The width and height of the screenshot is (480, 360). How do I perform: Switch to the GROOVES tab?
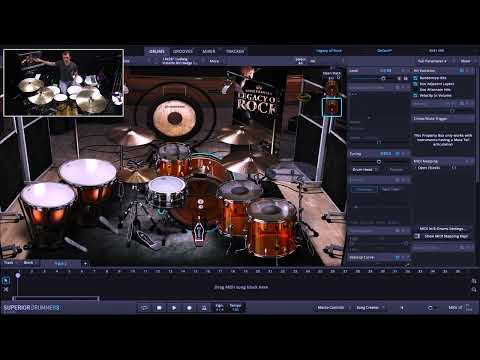[x=183, y=51]
